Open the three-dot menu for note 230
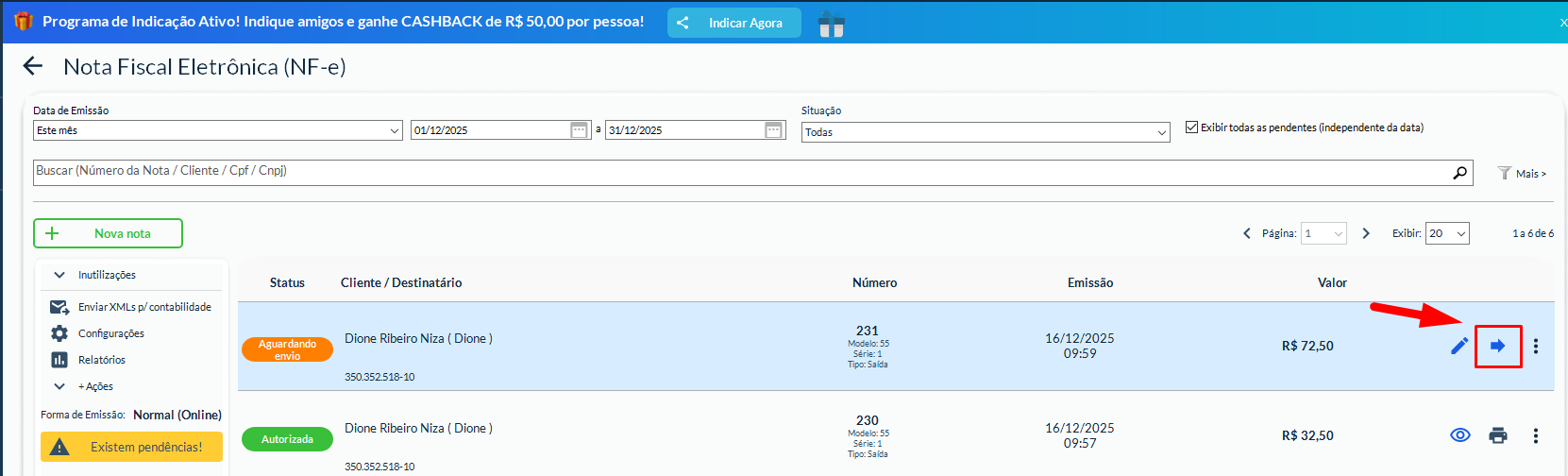1568x476 pixels. [1536, 435]
